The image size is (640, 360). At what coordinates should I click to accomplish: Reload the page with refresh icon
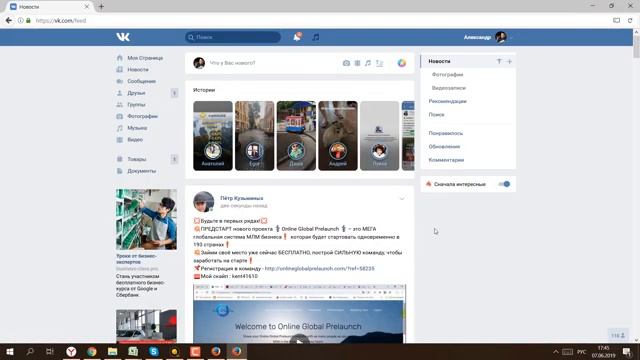[x=630, y=20]
